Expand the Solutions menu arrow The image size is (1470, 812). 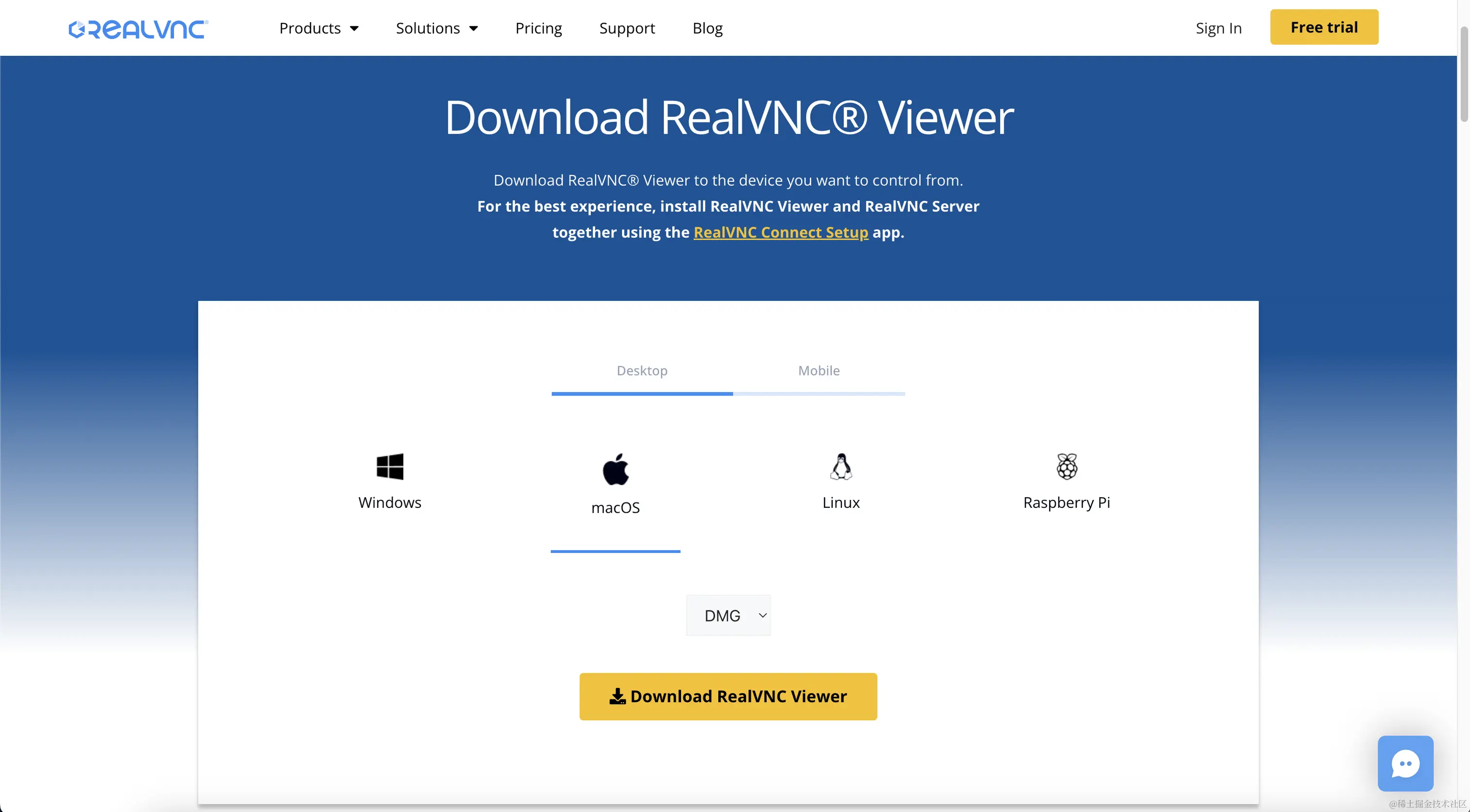click(473, 29)
